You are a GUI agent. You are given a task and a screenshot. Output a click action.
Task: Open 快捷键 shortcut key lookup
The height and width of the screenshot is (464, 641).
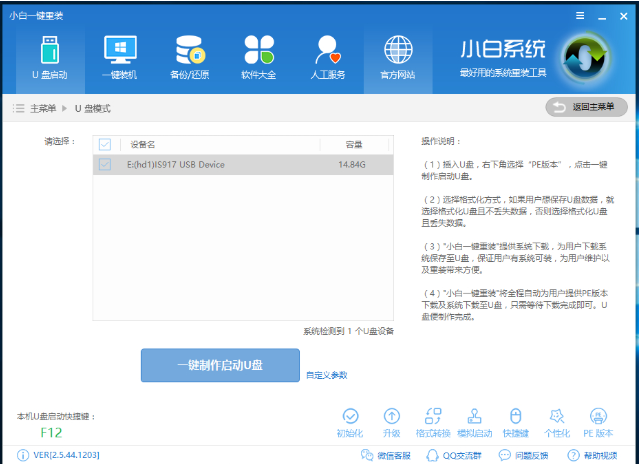(516, 422)
